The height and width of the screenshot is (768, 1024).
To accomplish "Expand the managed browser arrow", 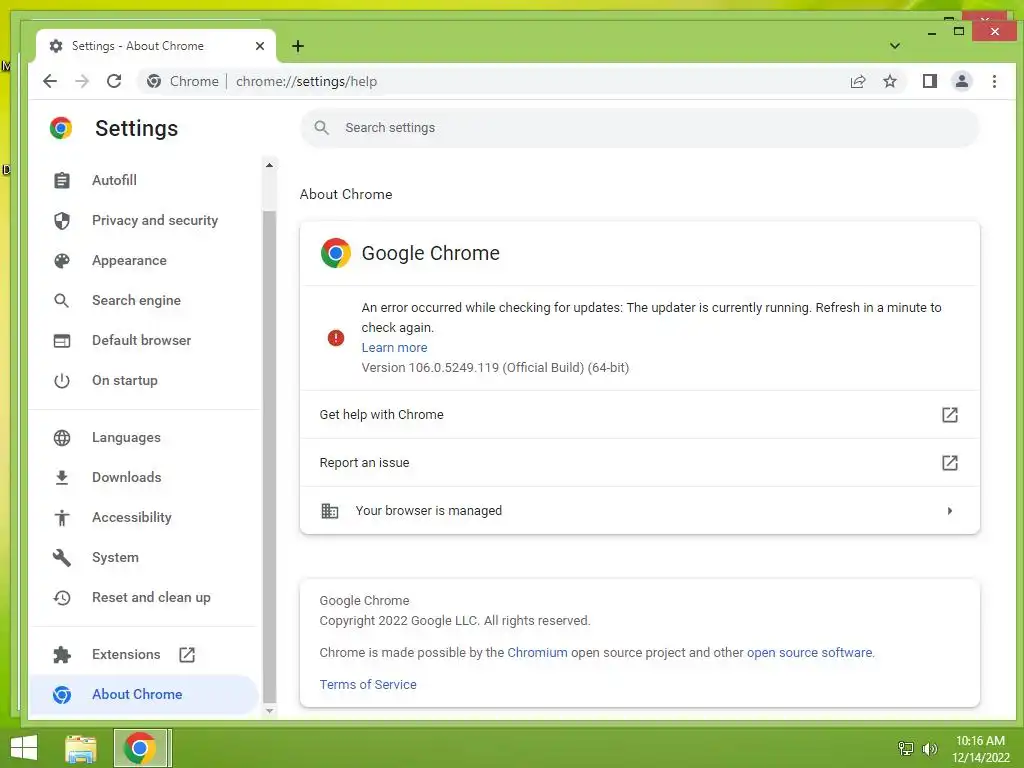I will [x=950, y=511].
